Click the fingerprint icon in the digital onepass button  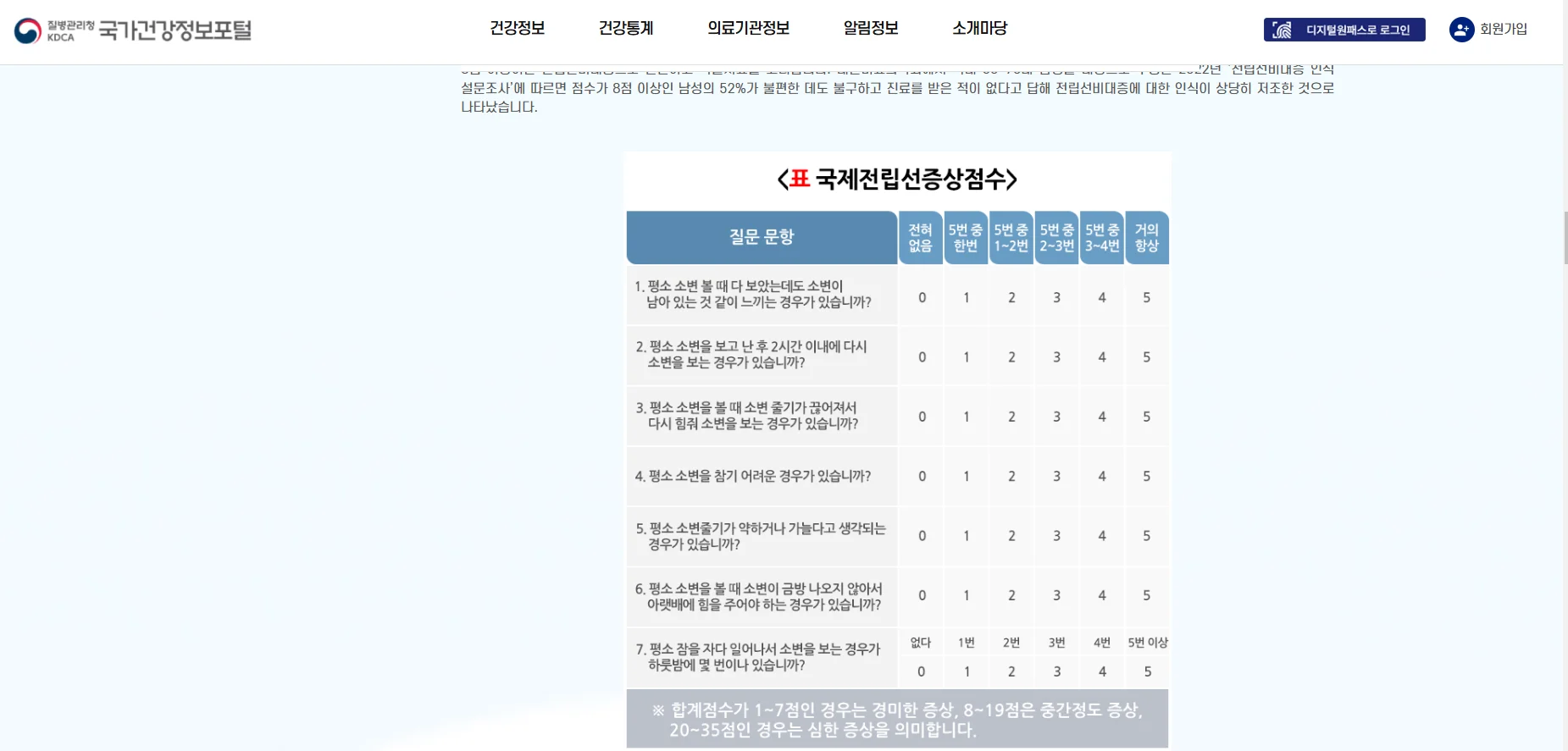click(x=1283, y=30)
